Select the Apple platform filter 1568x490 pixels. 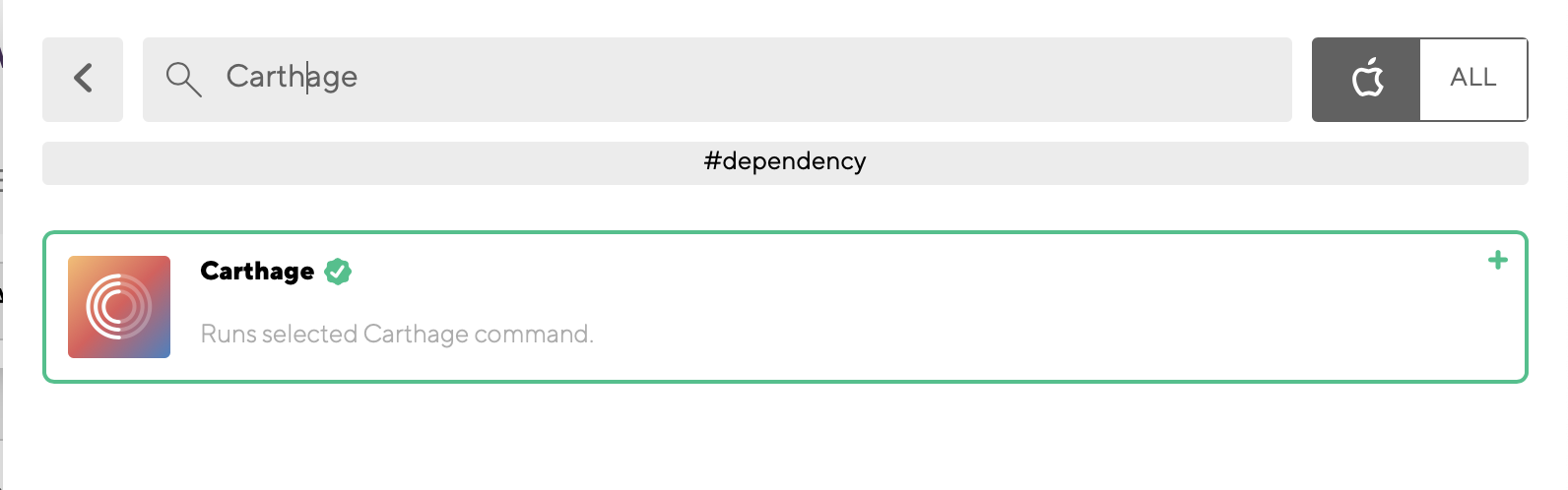(1366, 79)
